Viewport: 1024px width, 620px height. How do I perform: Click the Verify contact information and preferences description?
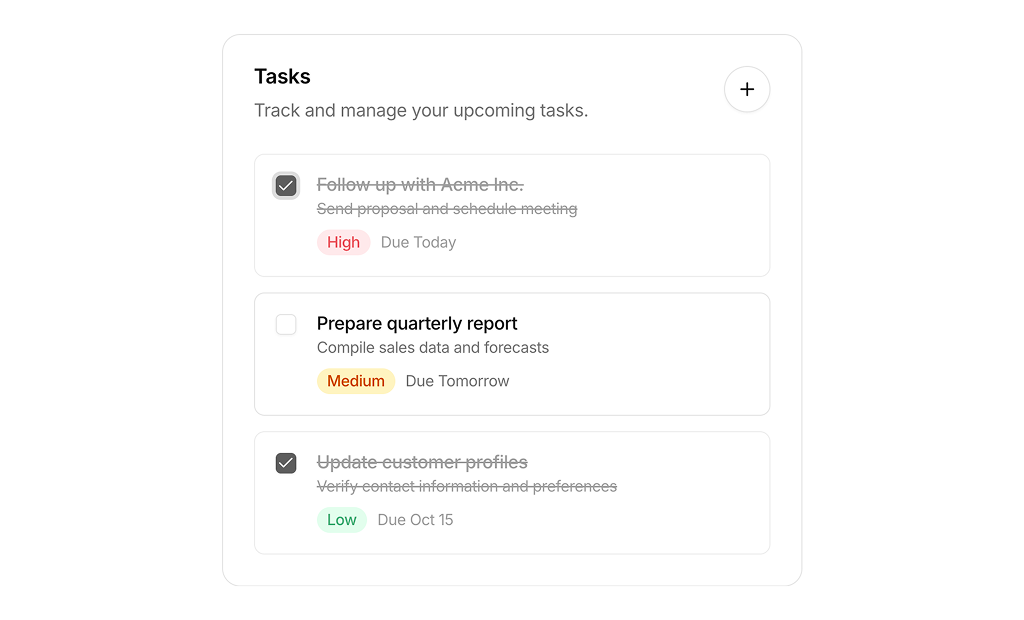[467, 487]
